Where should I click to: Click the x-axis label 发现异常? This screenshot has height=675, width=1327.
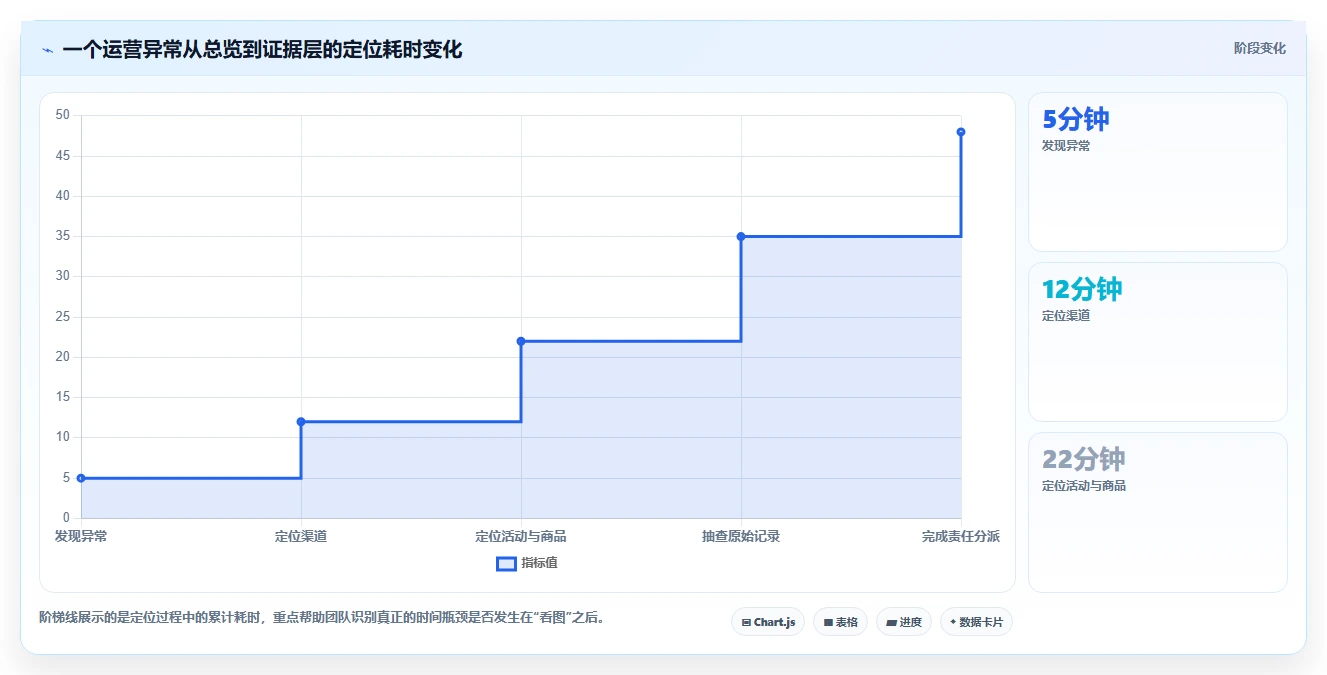[x=81, y=536]
